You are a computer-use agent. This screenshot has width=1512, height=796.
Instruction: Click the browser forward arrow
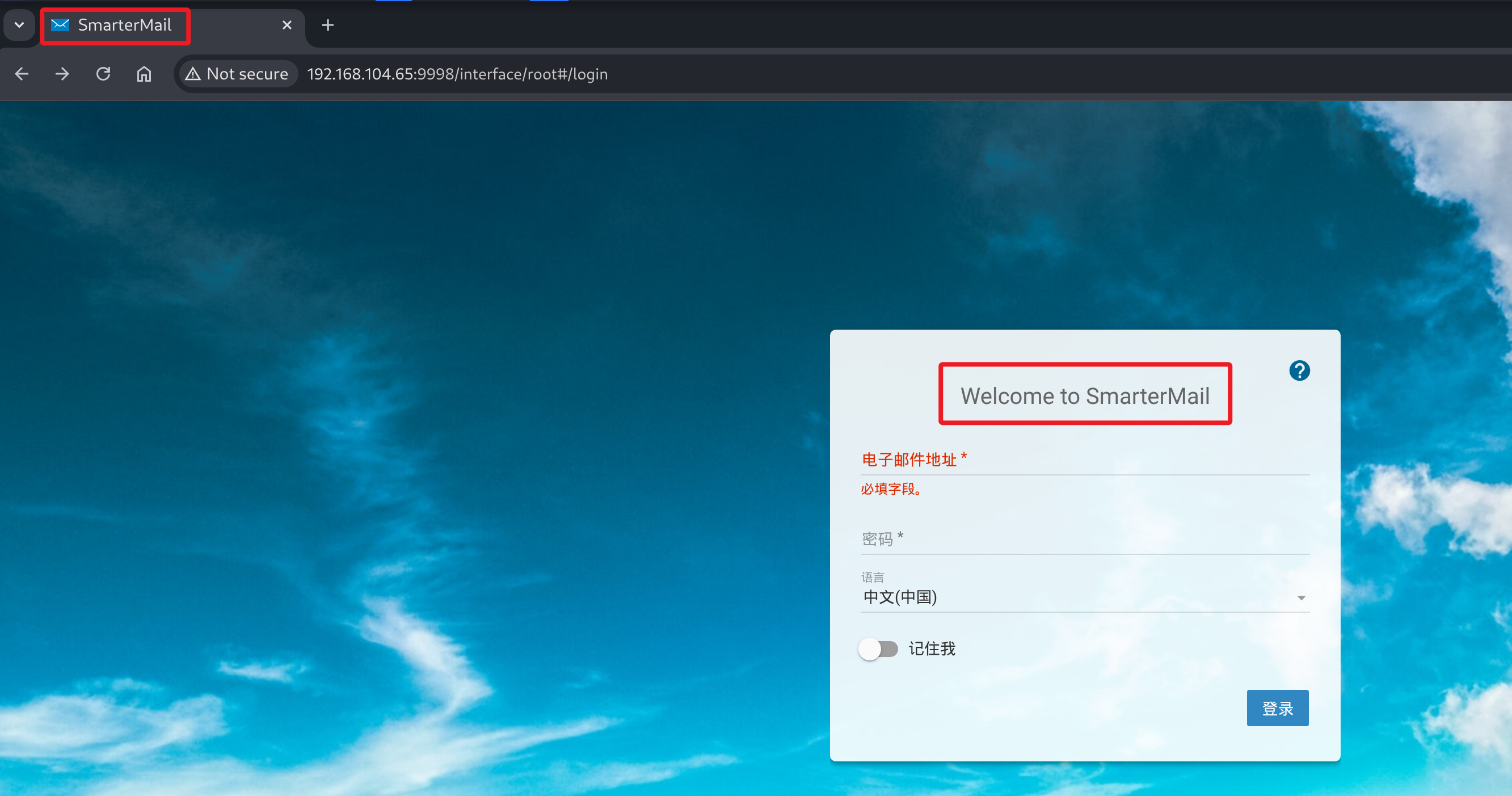coord(62,74)
